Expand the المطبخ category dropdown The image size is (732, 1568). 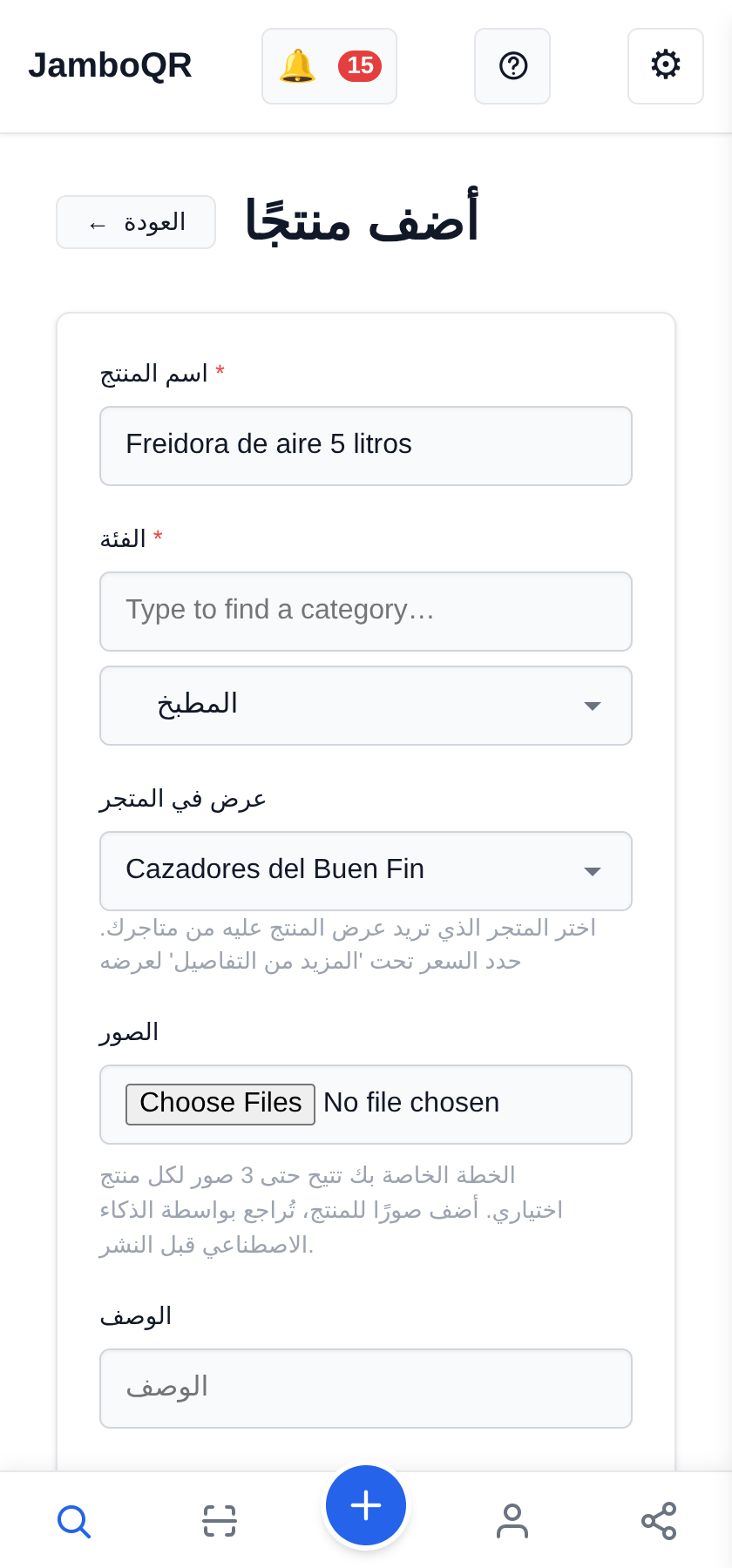tap(366, 706)
